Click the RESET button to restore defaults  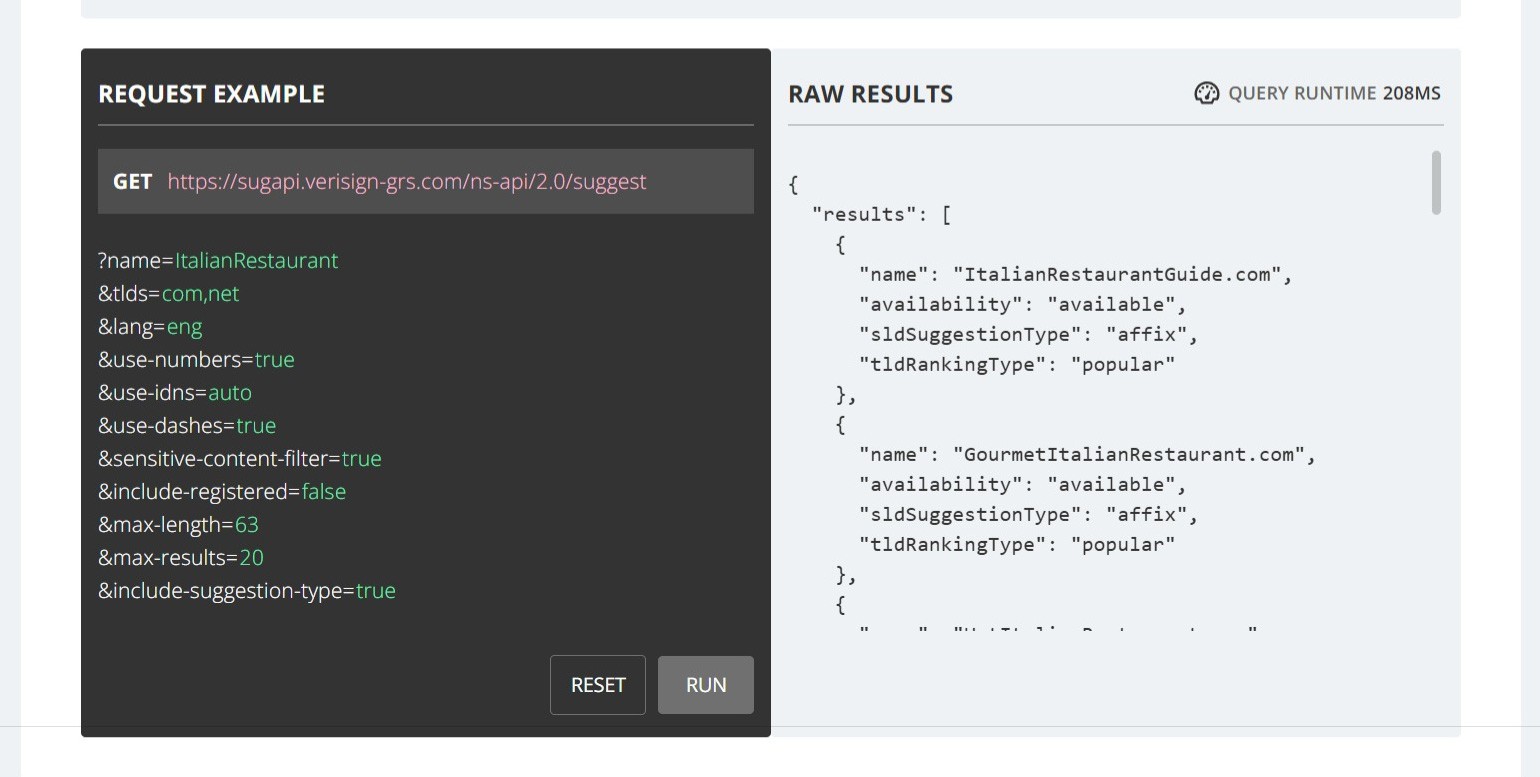tap(597, 685)
